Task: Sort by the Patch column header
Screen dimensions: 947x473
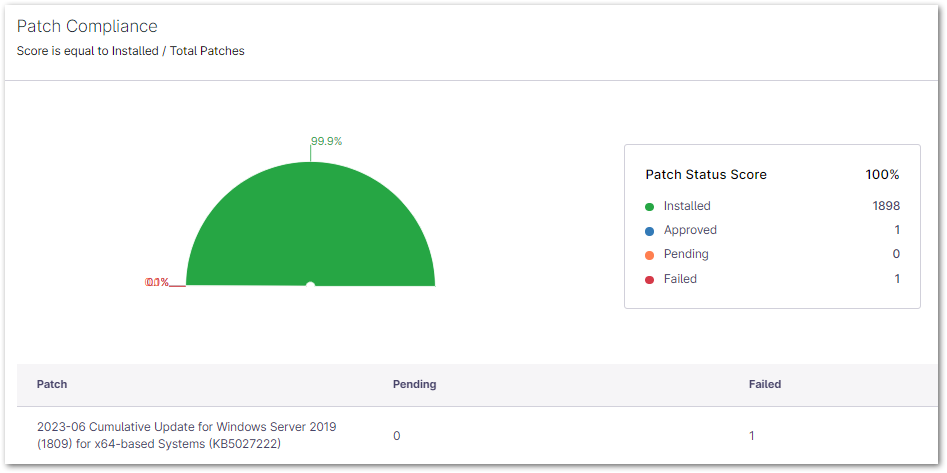Action: click(x=52, y=384)
